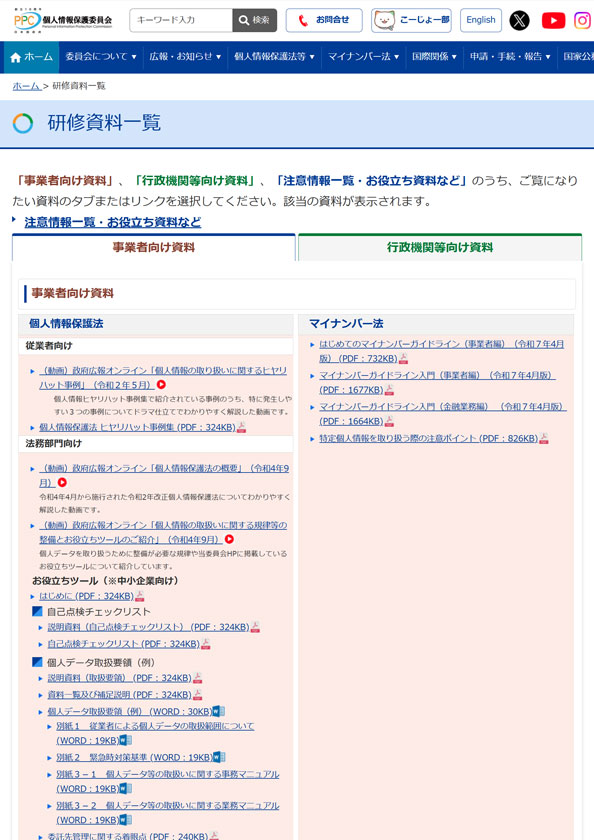The height and width of the screenshot is (840, 594).
Task: Open 別紙2 緊急時対策基準 WORD link
Action: 134,758
